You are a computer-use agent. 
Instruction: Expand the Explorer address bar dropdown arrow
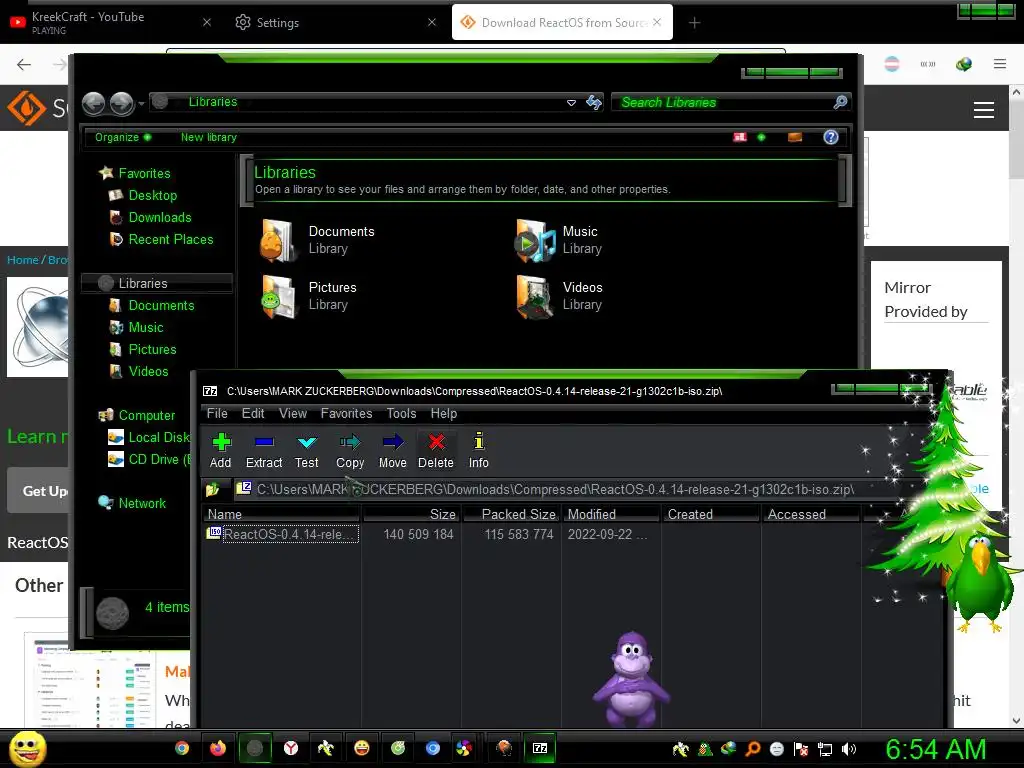(x=571, y=103)
